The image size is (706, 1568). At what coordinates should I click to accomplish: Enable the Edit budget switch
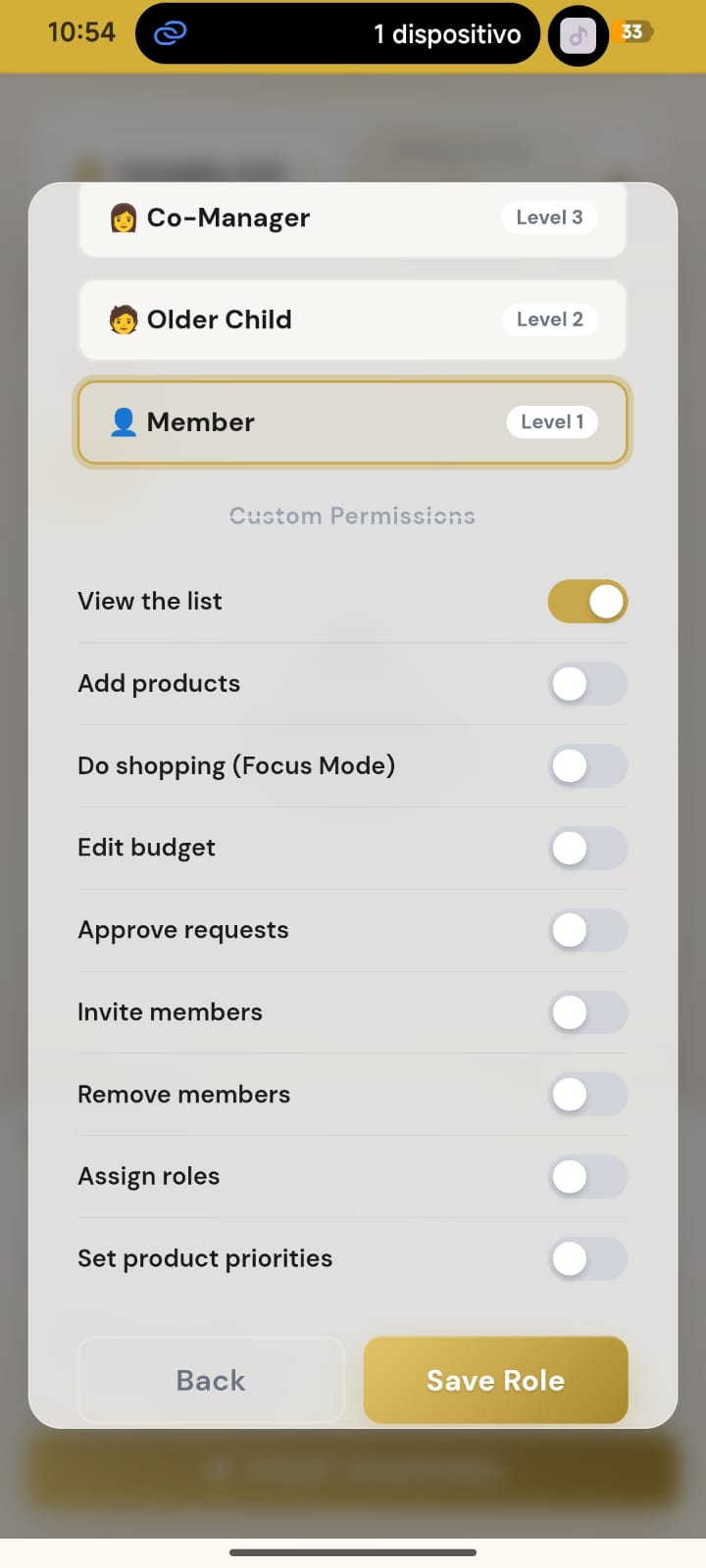click(587, 849)
